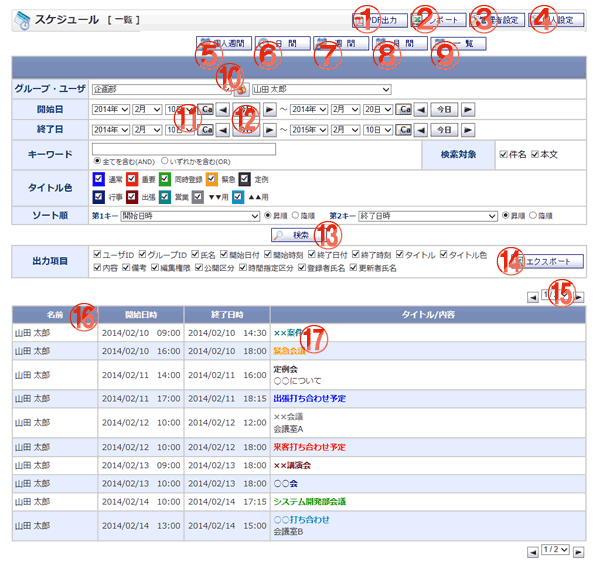Toggle the 件名 search target checkbox
This screenshot has height=562, width=600.
(x=503, y=154)
